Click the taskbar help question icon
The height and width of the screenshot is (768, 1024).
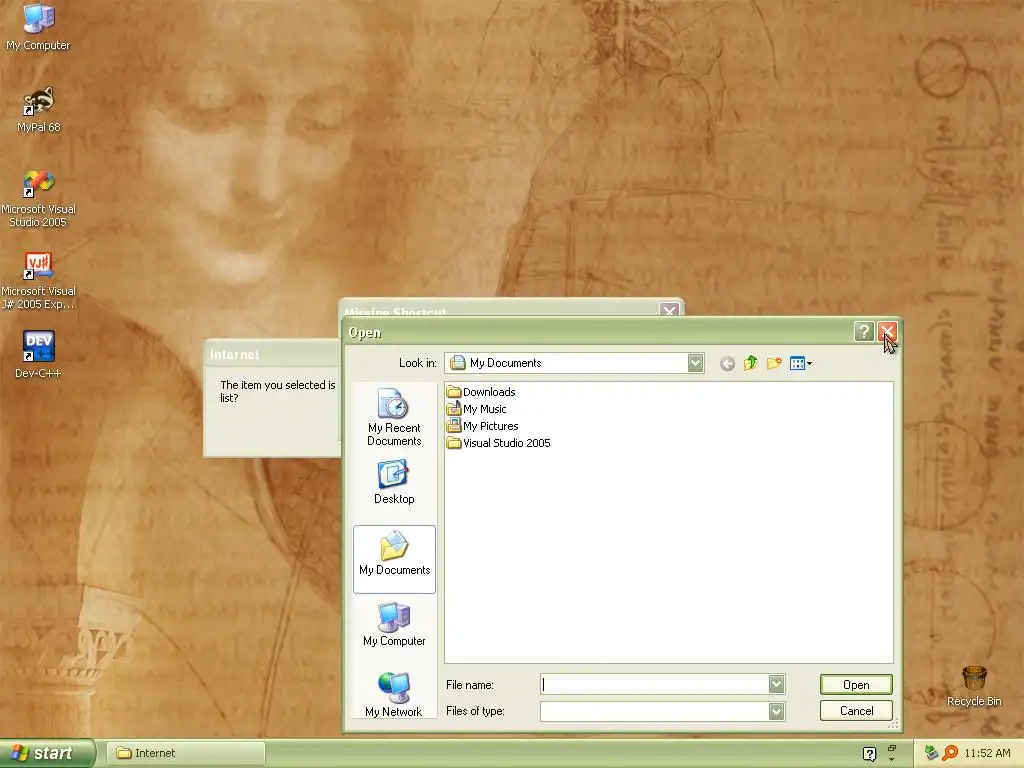869,754
